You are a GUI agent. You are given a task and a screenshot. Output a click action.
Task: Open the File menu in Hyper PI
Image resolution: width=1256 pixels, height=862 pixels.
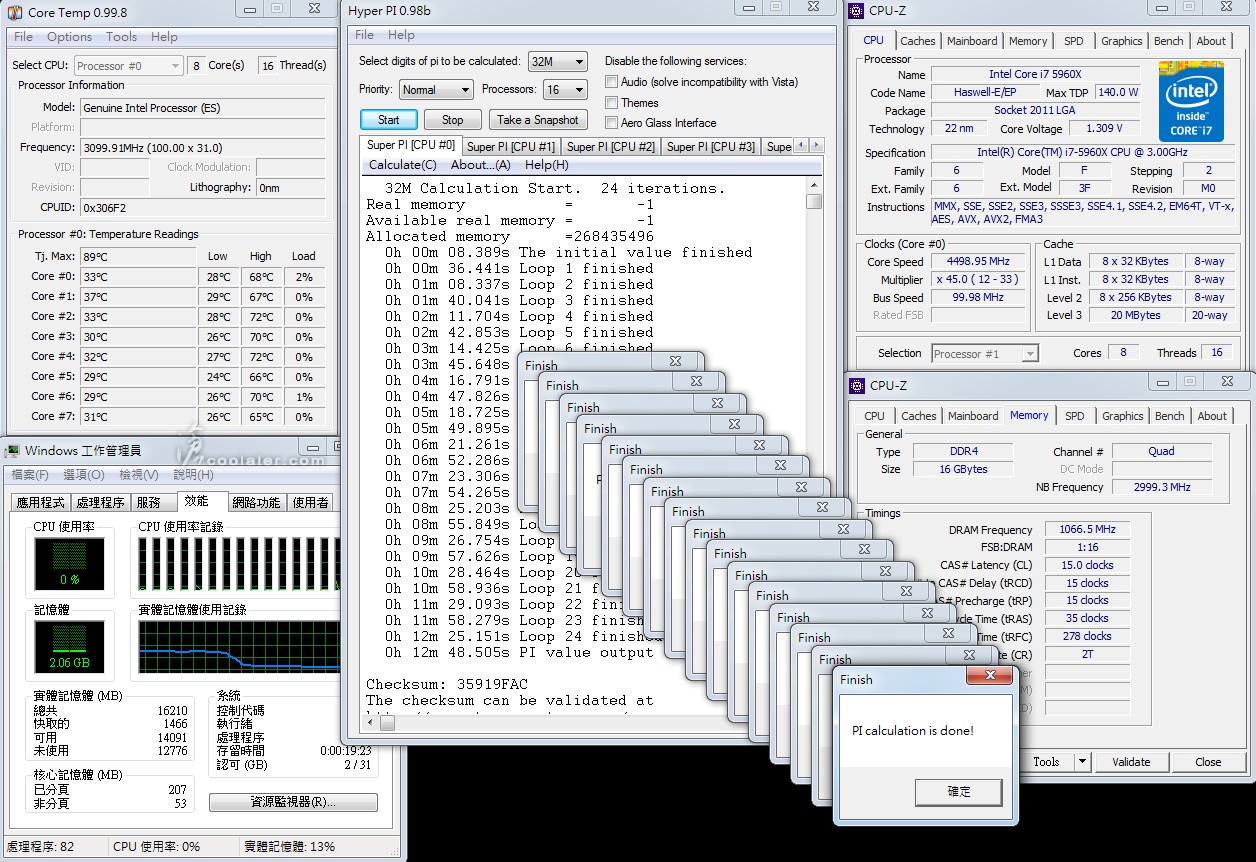coord(365,35)
